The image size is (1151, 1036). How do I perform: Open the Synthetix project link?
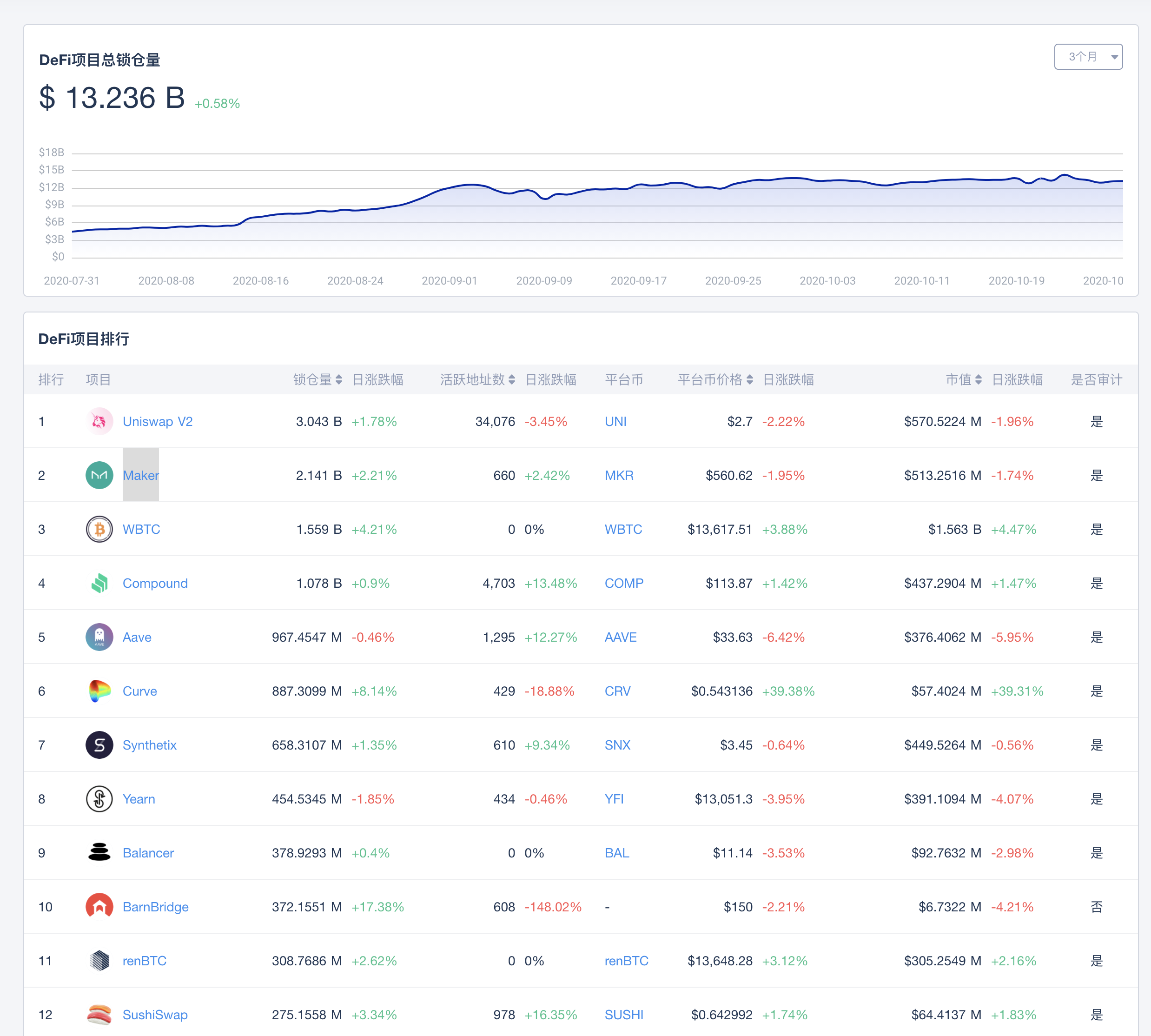coord(150,745)
